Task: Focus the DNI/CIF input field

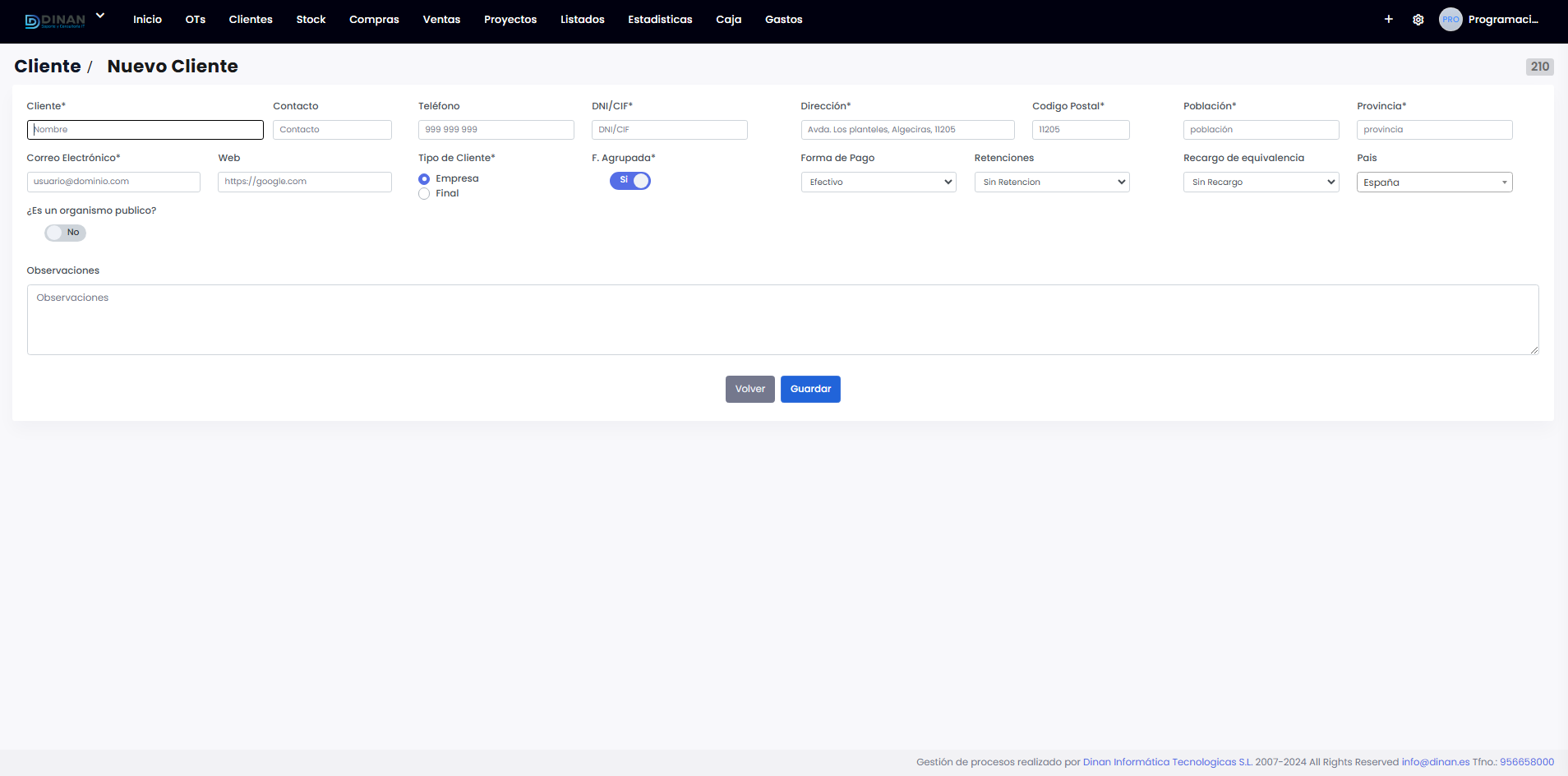Action: coord(669,130)
